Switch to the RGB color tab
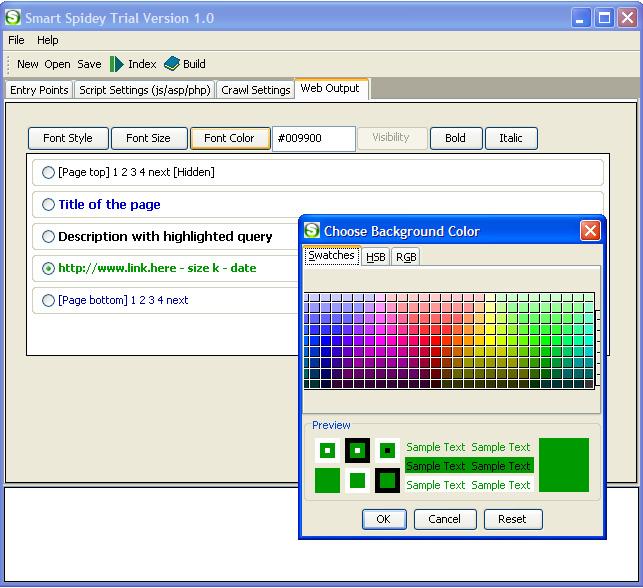 click(x=406, y=257)
